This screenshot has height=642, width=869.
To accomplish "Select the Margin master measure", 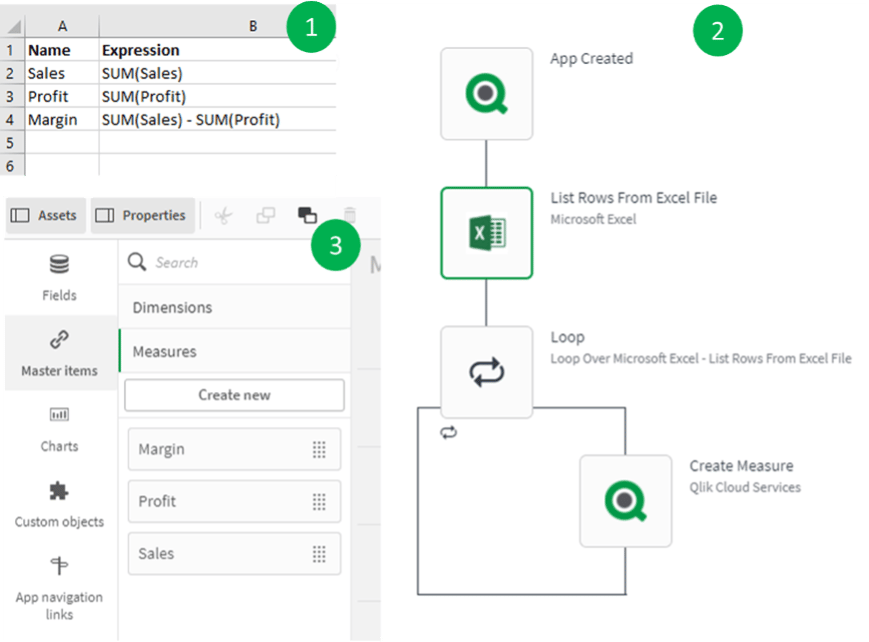I will [234, 449].
